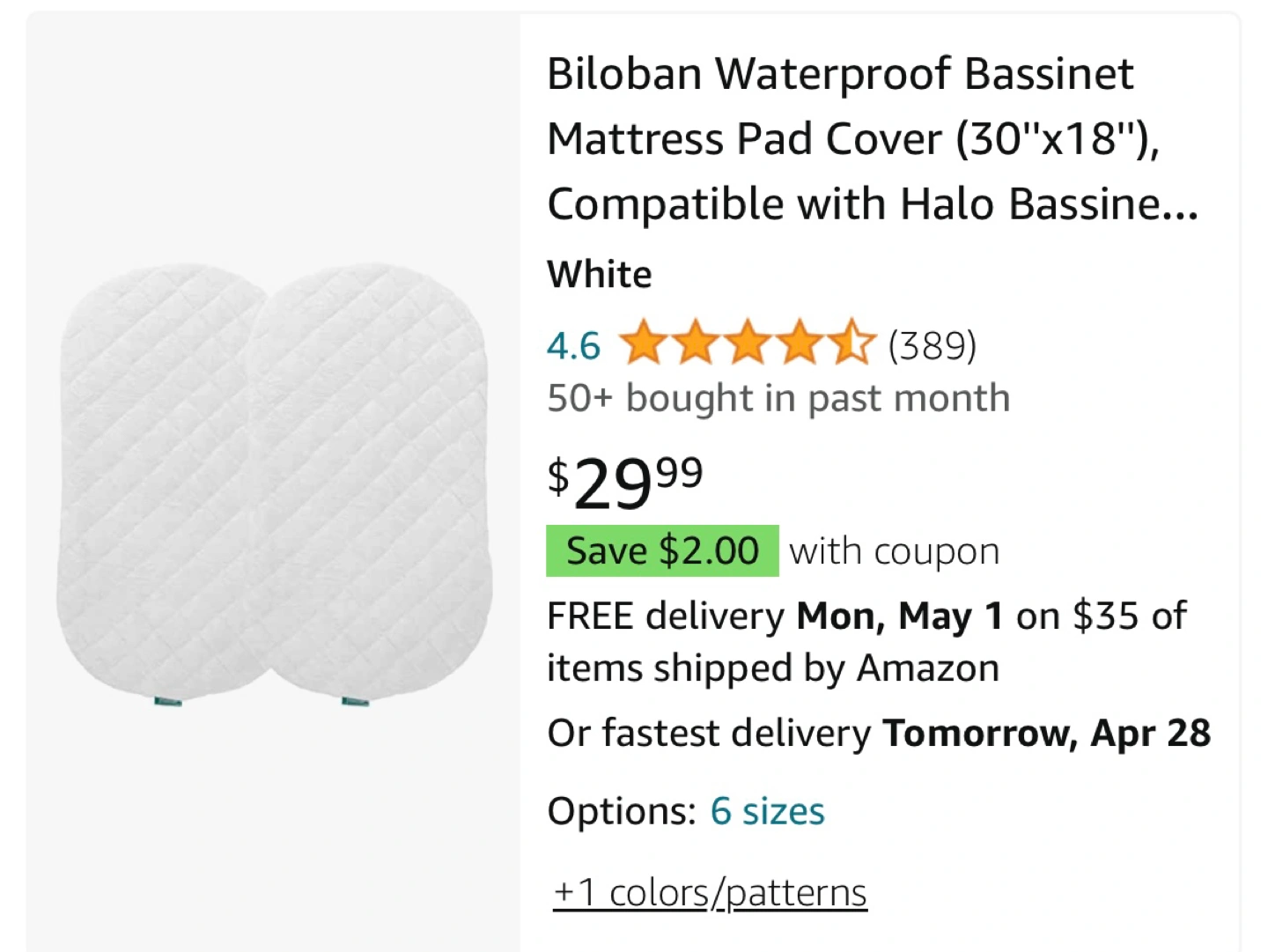View the 389 customer reviews count
The height and width of the screenshot is (952, 1268).
click(933, 344)
